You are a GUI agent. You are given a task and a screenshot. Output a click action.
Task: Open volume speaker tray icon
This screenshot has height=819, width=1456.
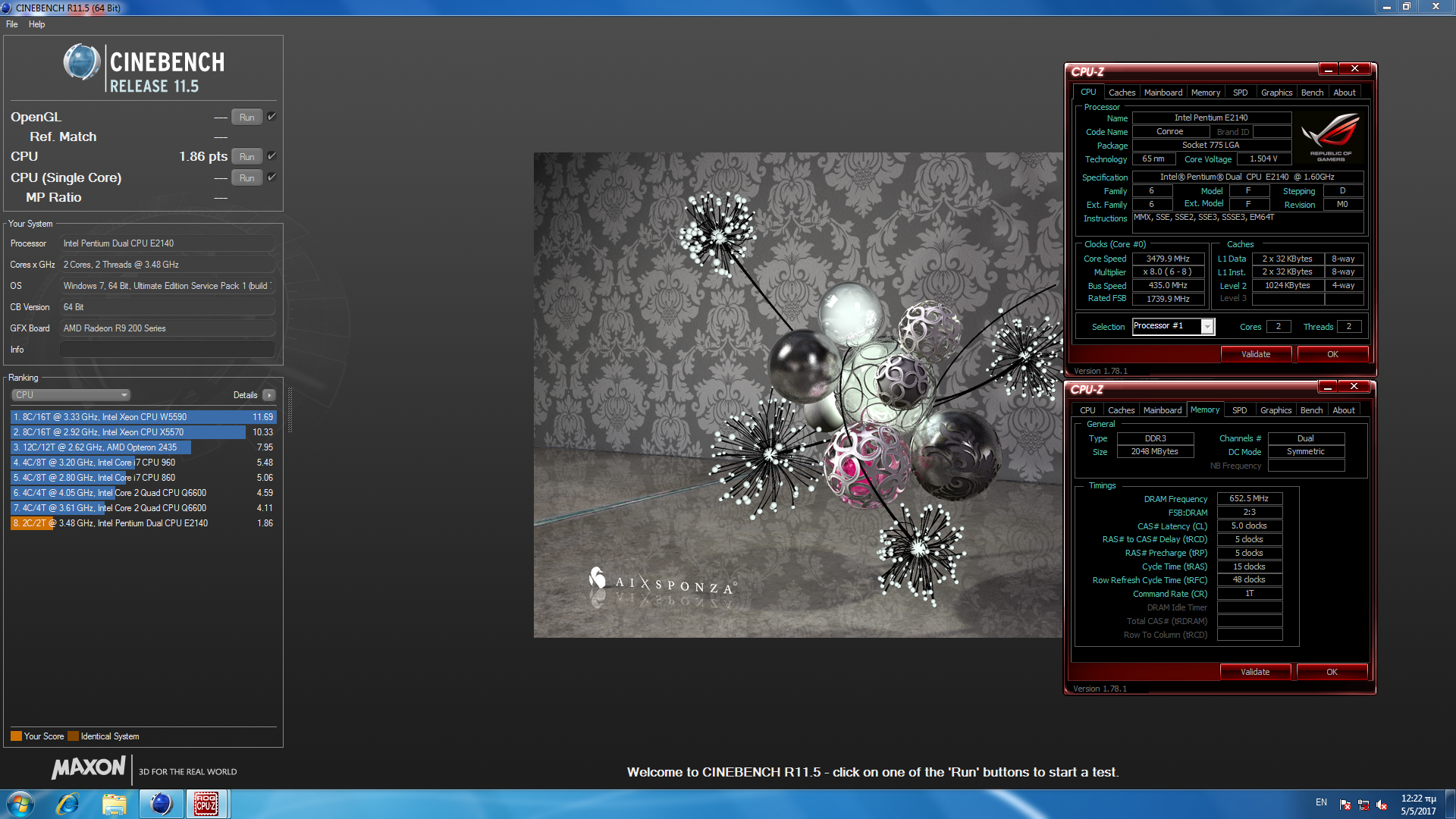click(1382, 804)
